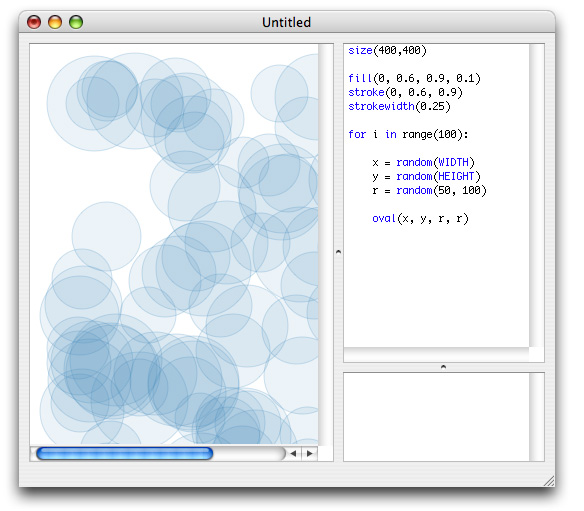The height and width of the screenshot is (511, 584).
Task: Click the window resize grip at the bottom corner
Action: pyautogui.click(x=549, y=481)
